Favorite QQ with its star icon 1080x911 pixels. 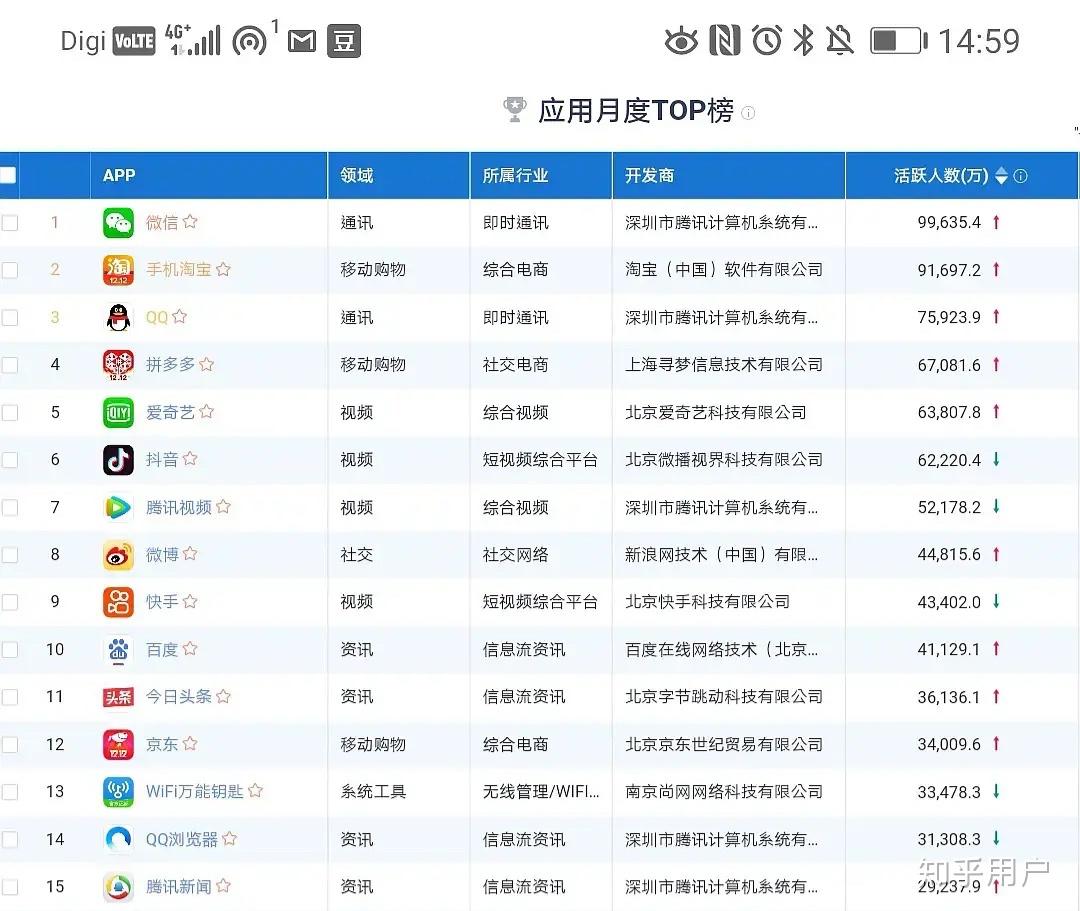point(180,317)
